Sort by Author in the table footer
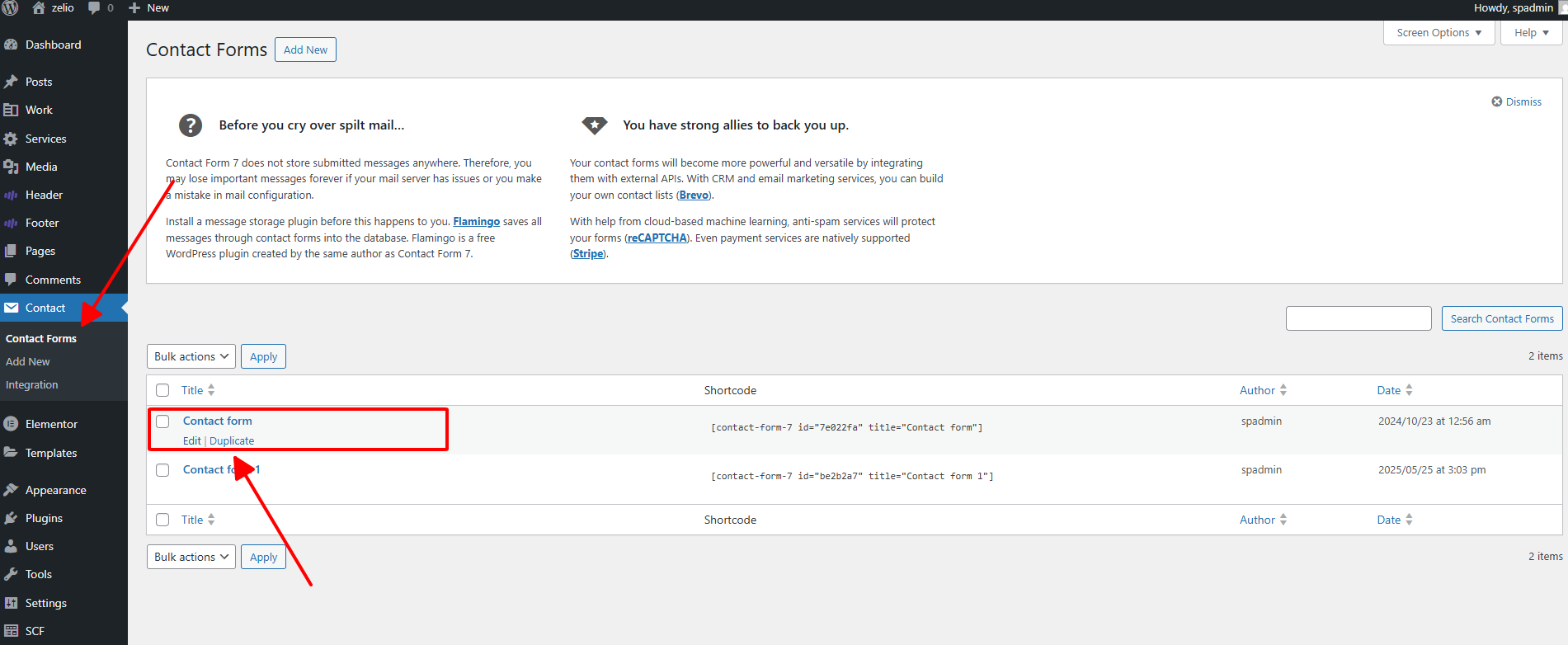The image size is (1568, 645). (x=1264, y=520)
